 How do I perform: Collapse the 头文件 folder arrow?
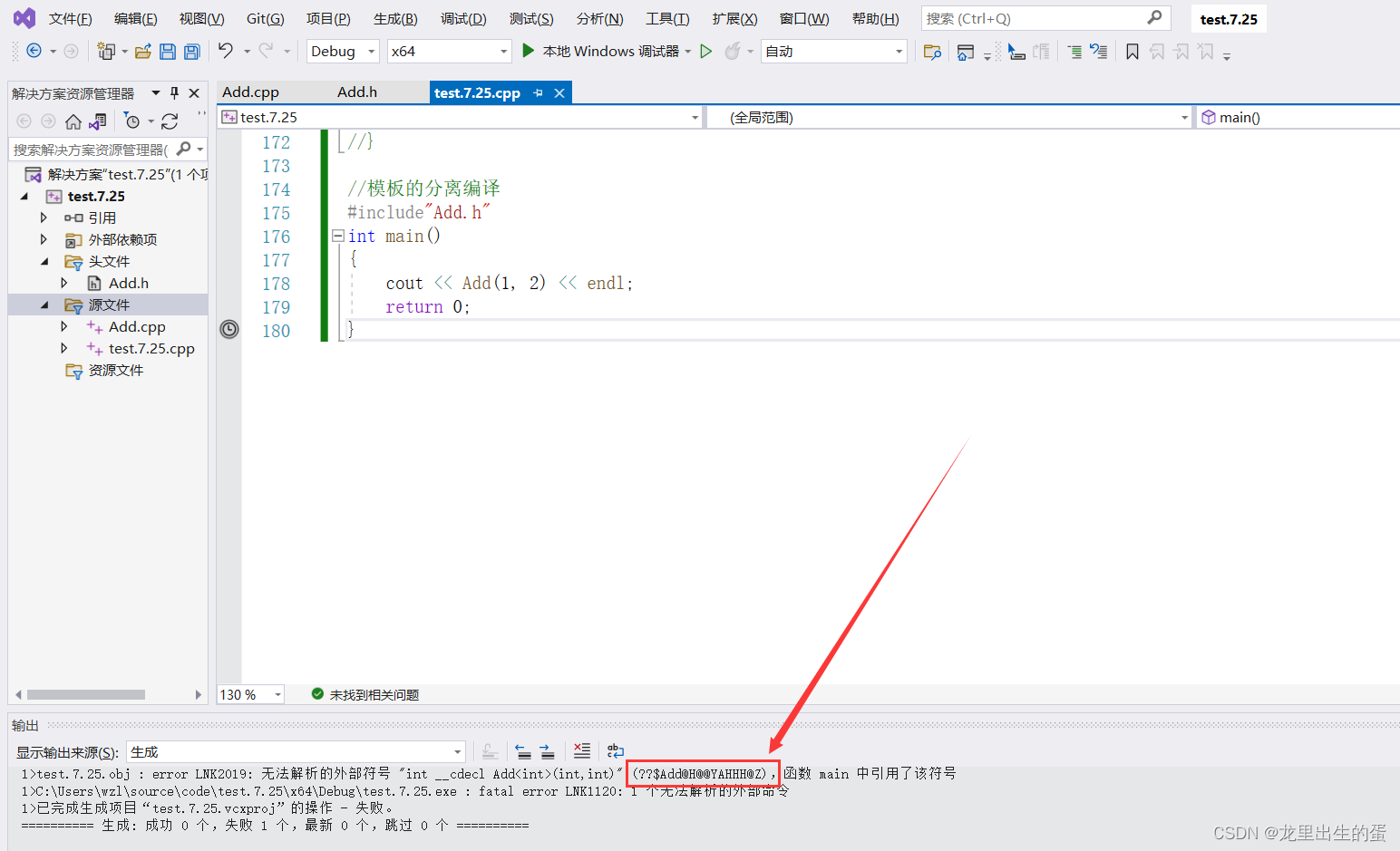(44, 262)
